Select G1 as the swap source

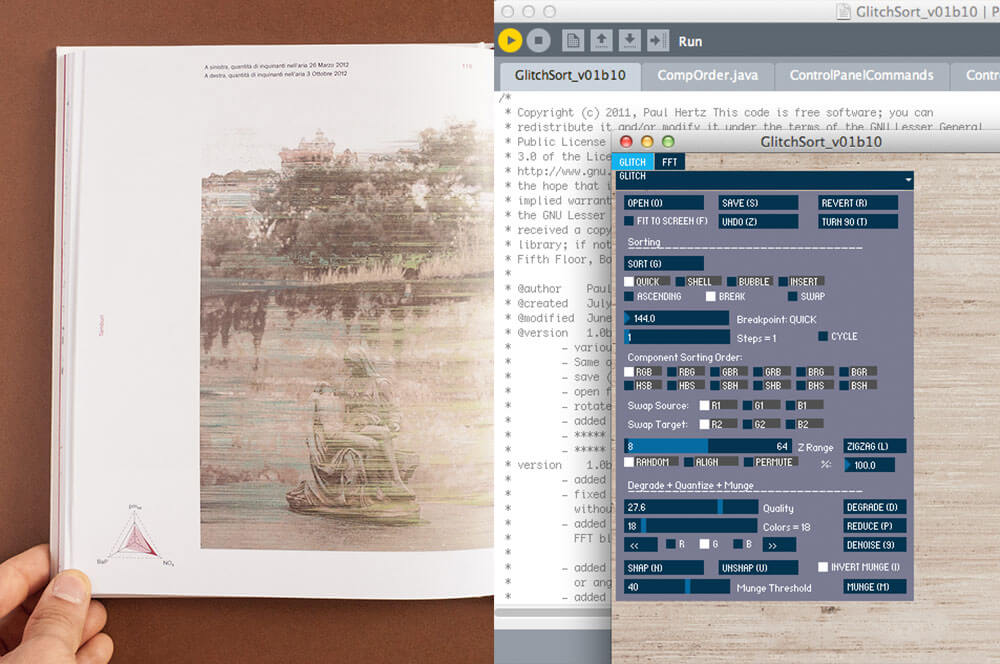[747, 405]
